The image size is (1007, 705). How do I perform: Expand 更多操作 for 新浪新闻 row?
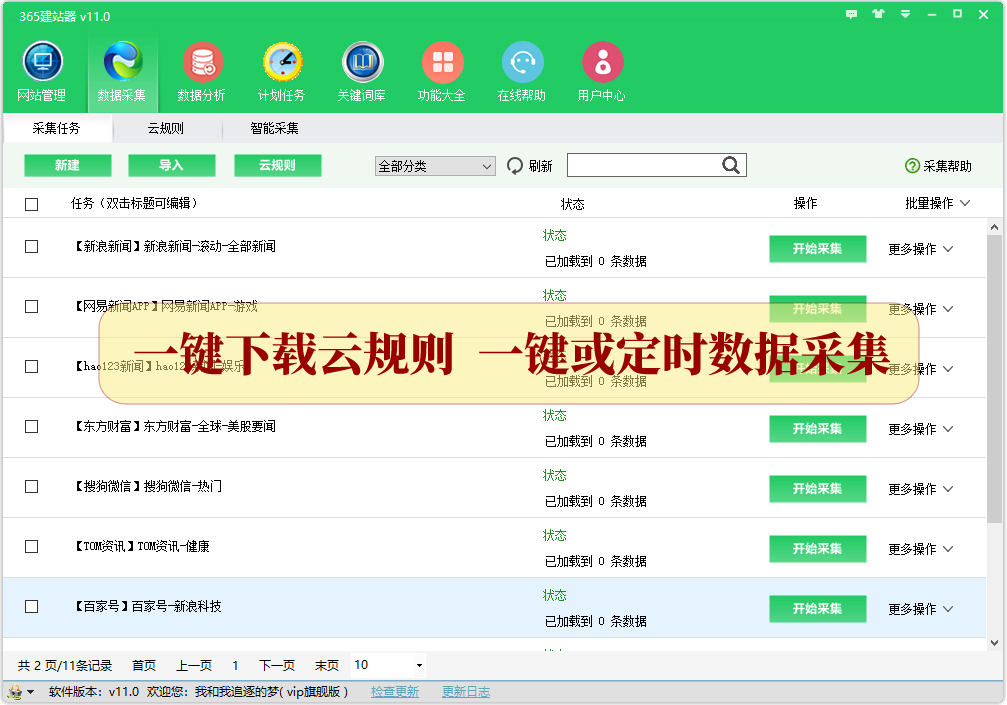point(921,249)
